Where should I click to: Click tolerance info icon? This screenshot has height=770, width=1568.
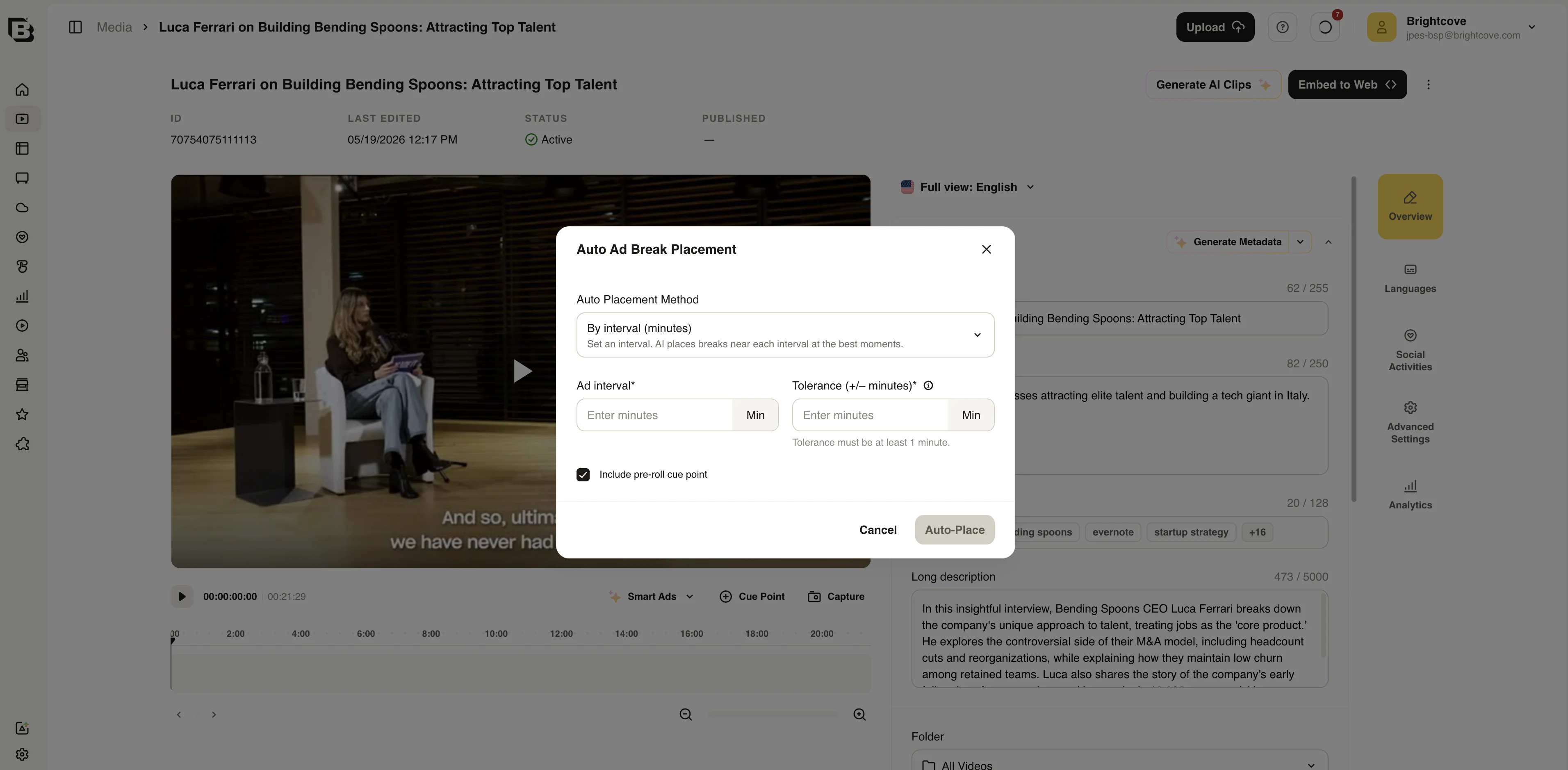(928, 385)
